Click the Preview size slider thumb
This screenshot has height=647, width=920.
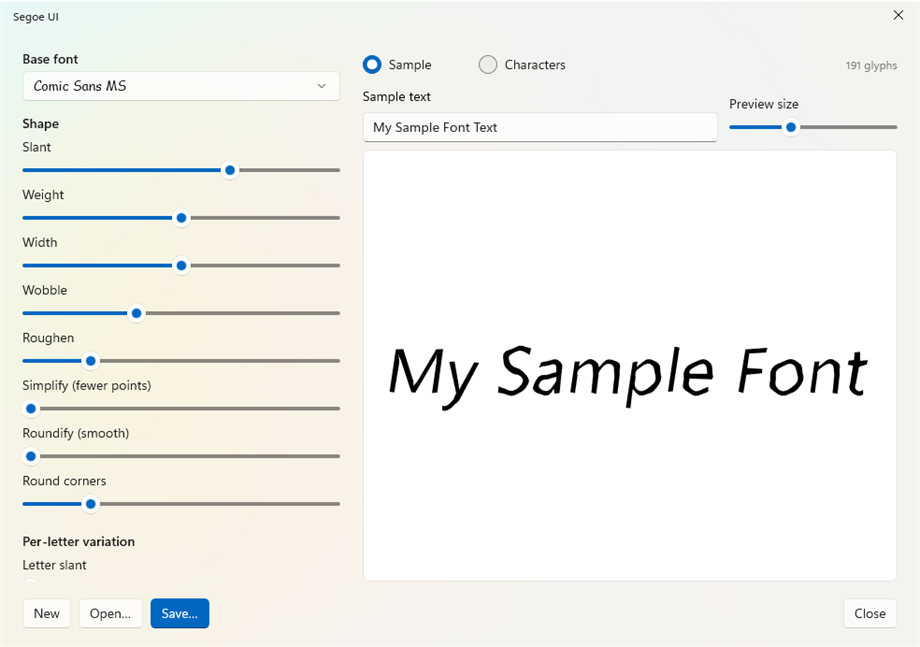791,127
